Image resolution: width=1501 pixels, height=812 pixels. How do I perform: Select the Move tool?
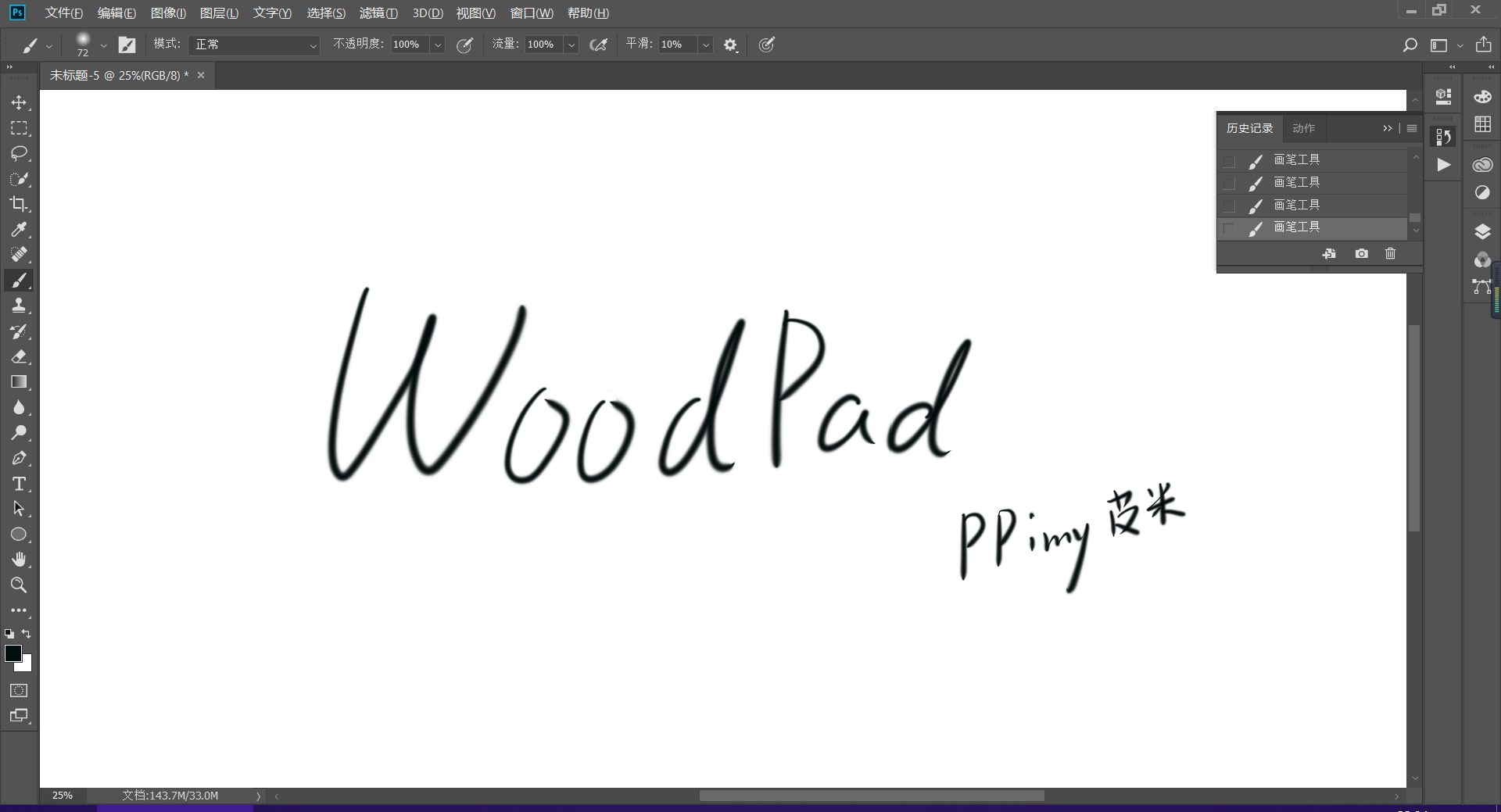point(19,102)
